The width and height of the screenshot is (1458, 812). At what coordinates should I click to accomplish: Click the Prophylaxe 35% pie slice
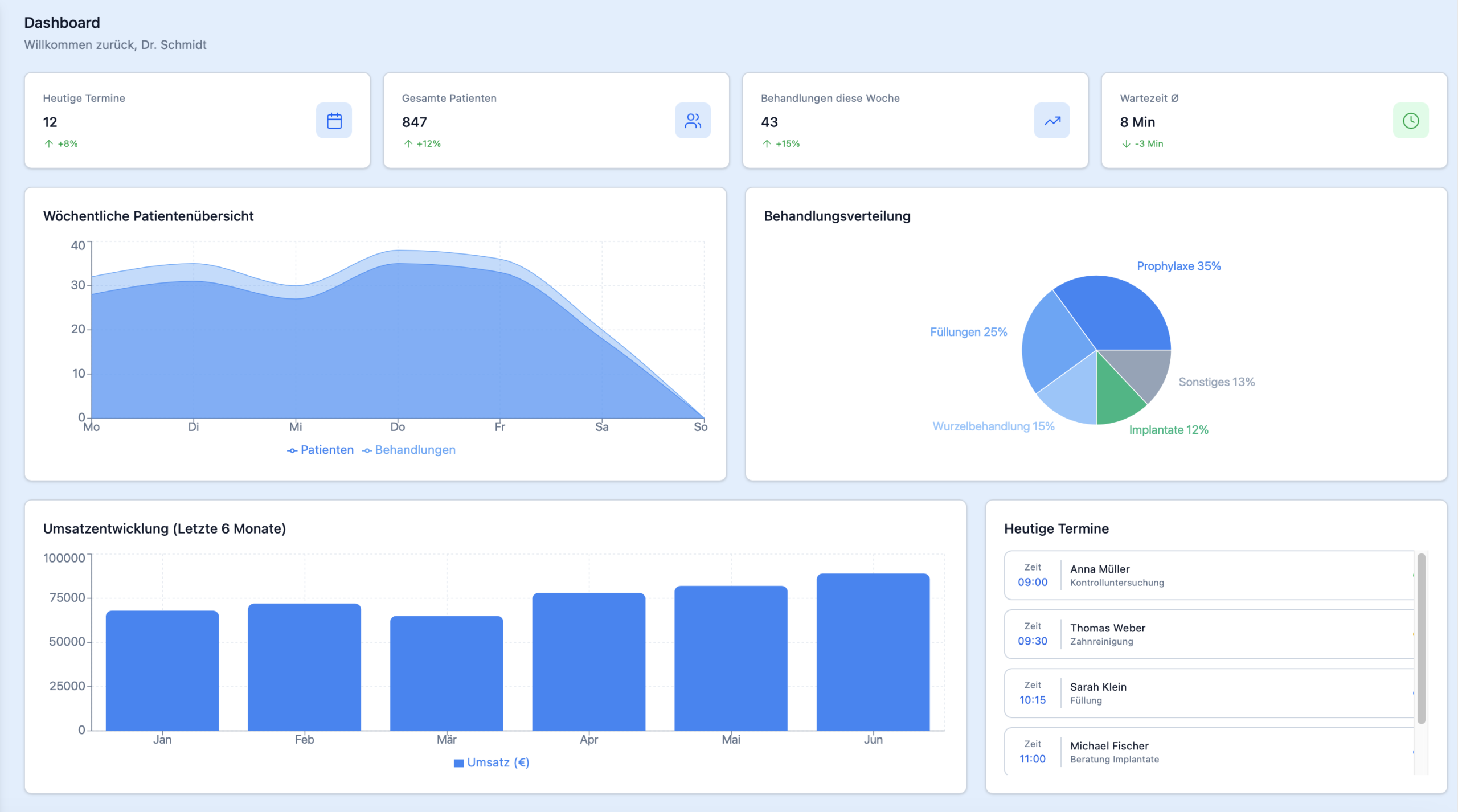click(x=1119, y=313)
